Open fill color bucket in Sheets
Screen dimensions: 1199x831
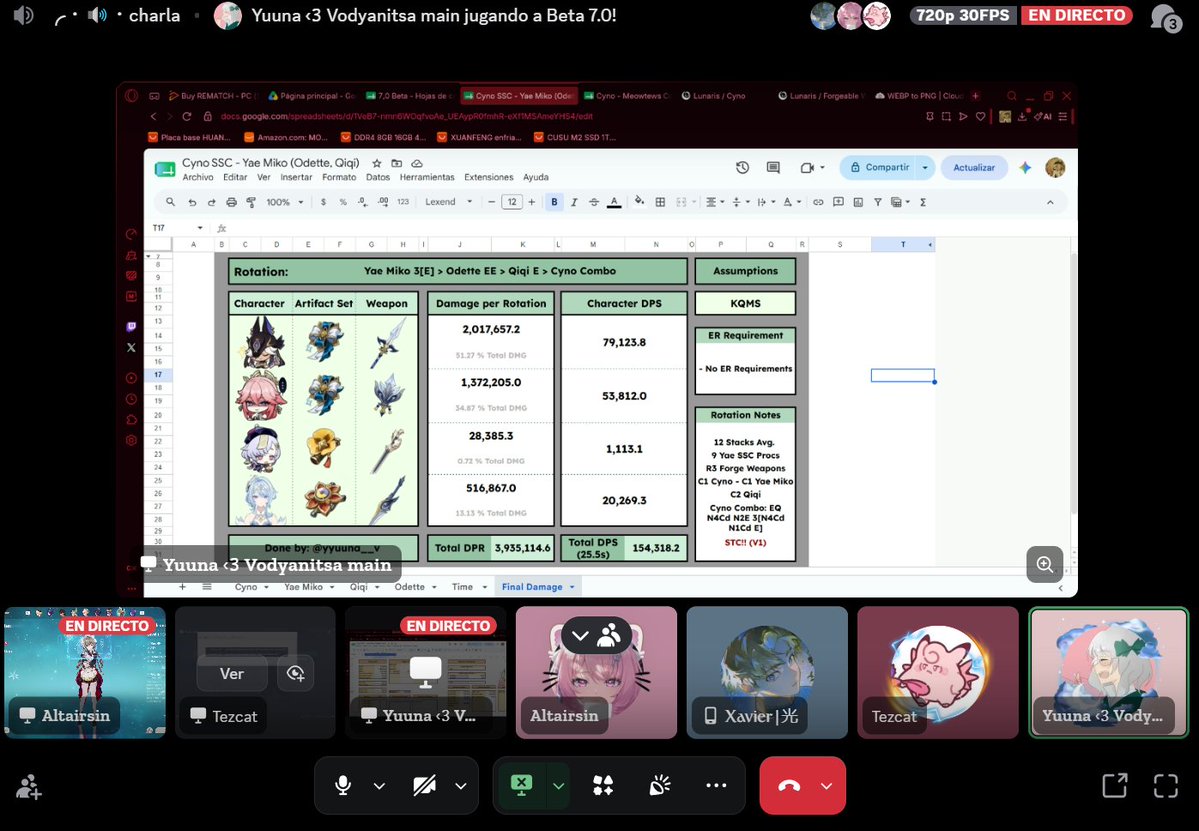coord(639,202)
